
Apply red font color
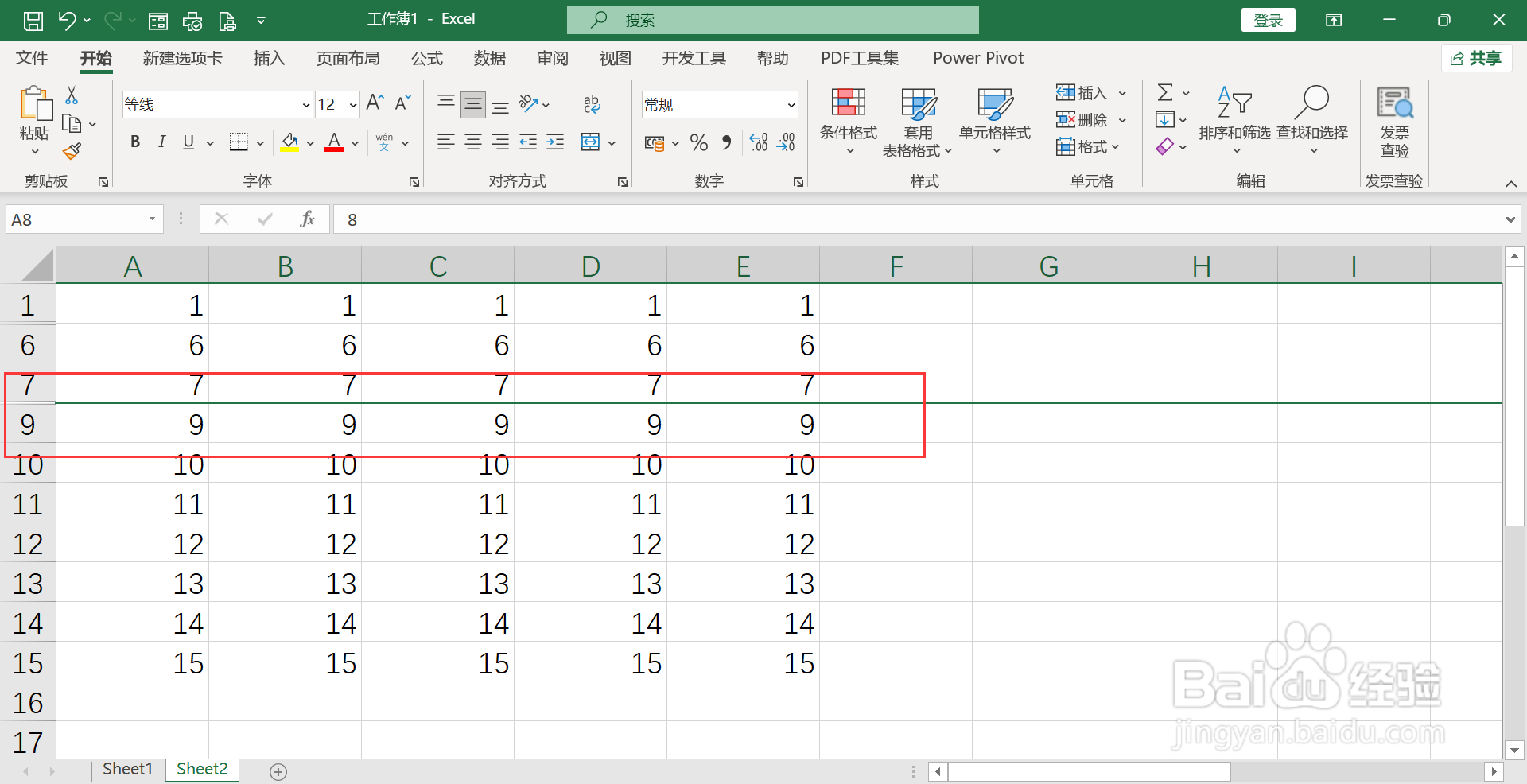click(x=334, y=142)
